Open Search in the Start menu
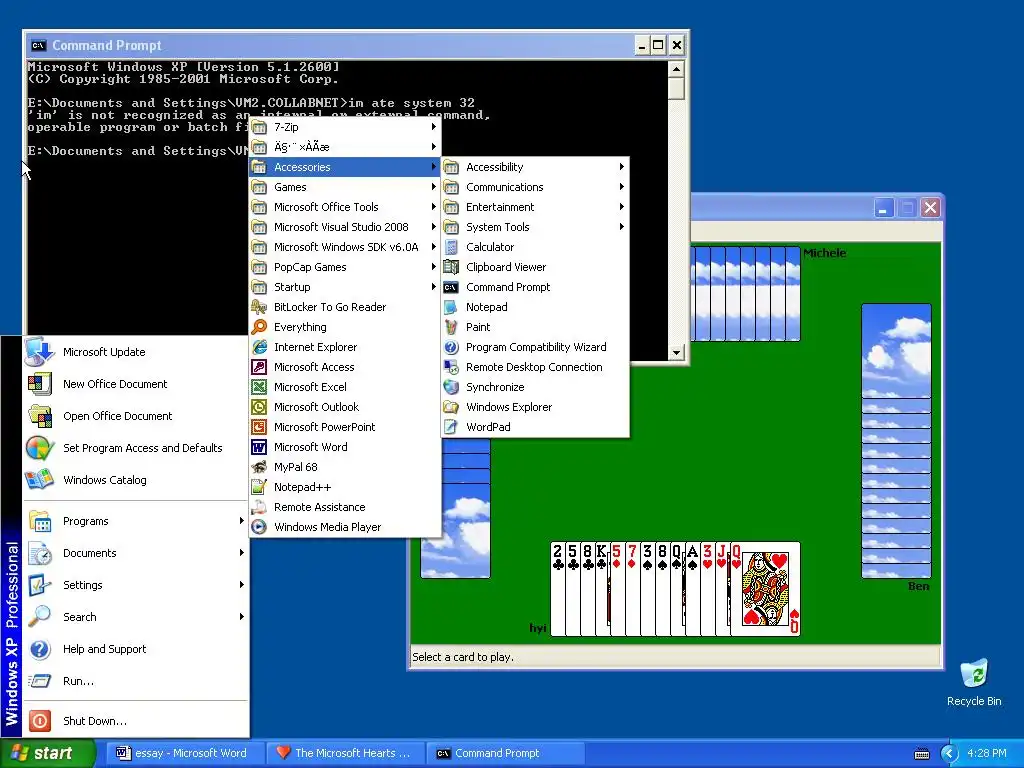 coord(136,617)
